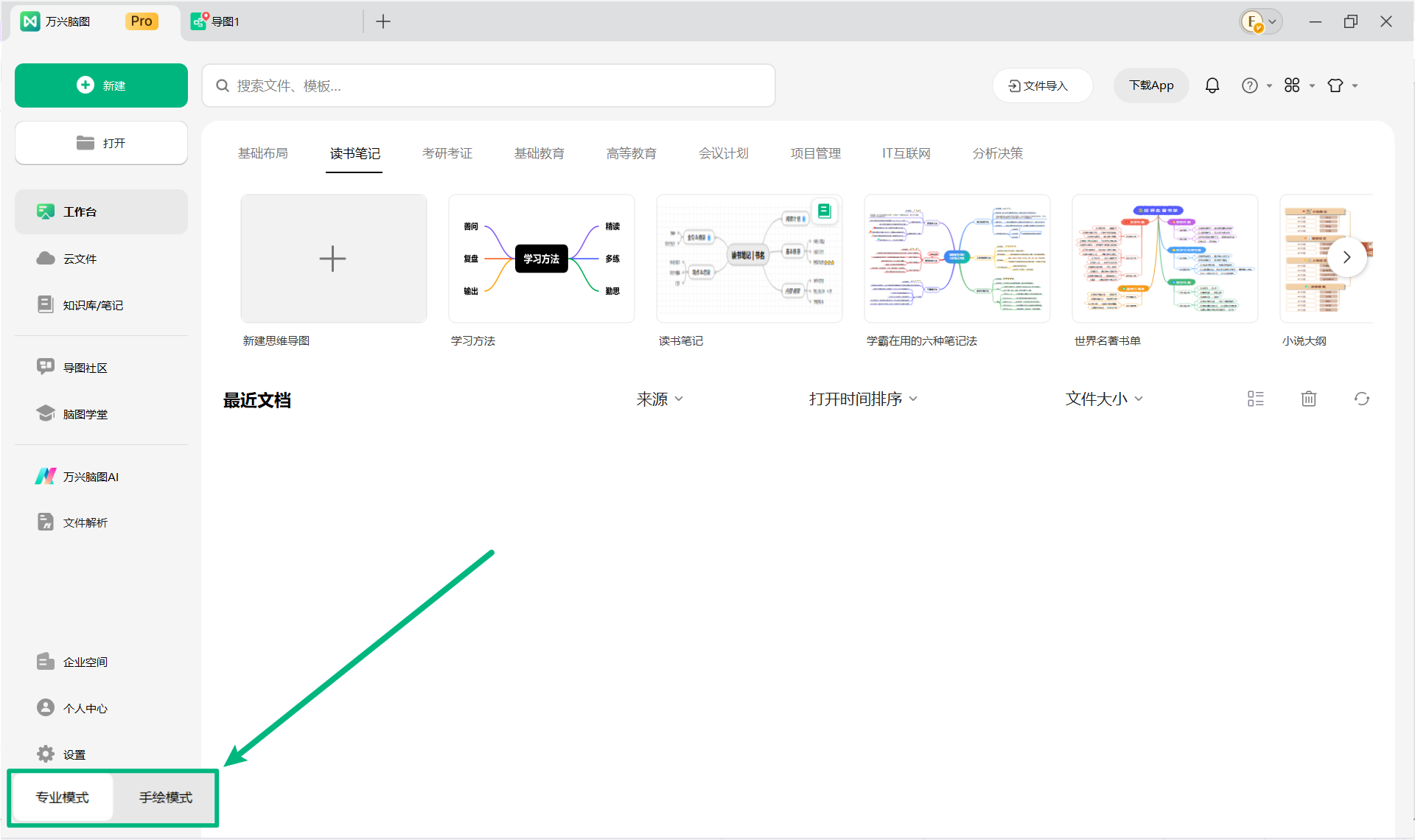Screen dimensions: 1415x840
Task: Go to 导图社区
Action: click(x=101, y=368)
